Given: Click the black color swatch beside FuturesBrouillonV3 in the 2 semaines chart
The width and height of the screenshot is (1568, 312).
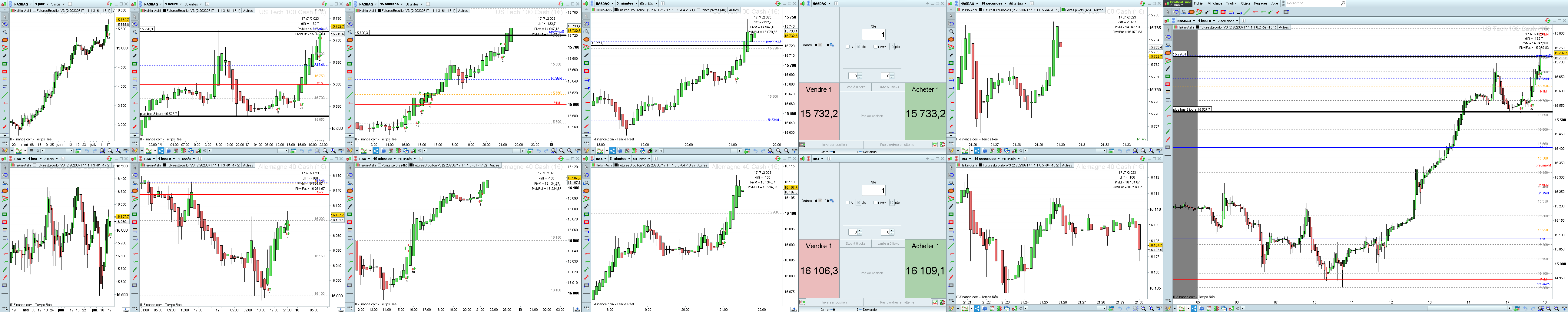Looking at the screenshot, I should tap(1198, 27).
